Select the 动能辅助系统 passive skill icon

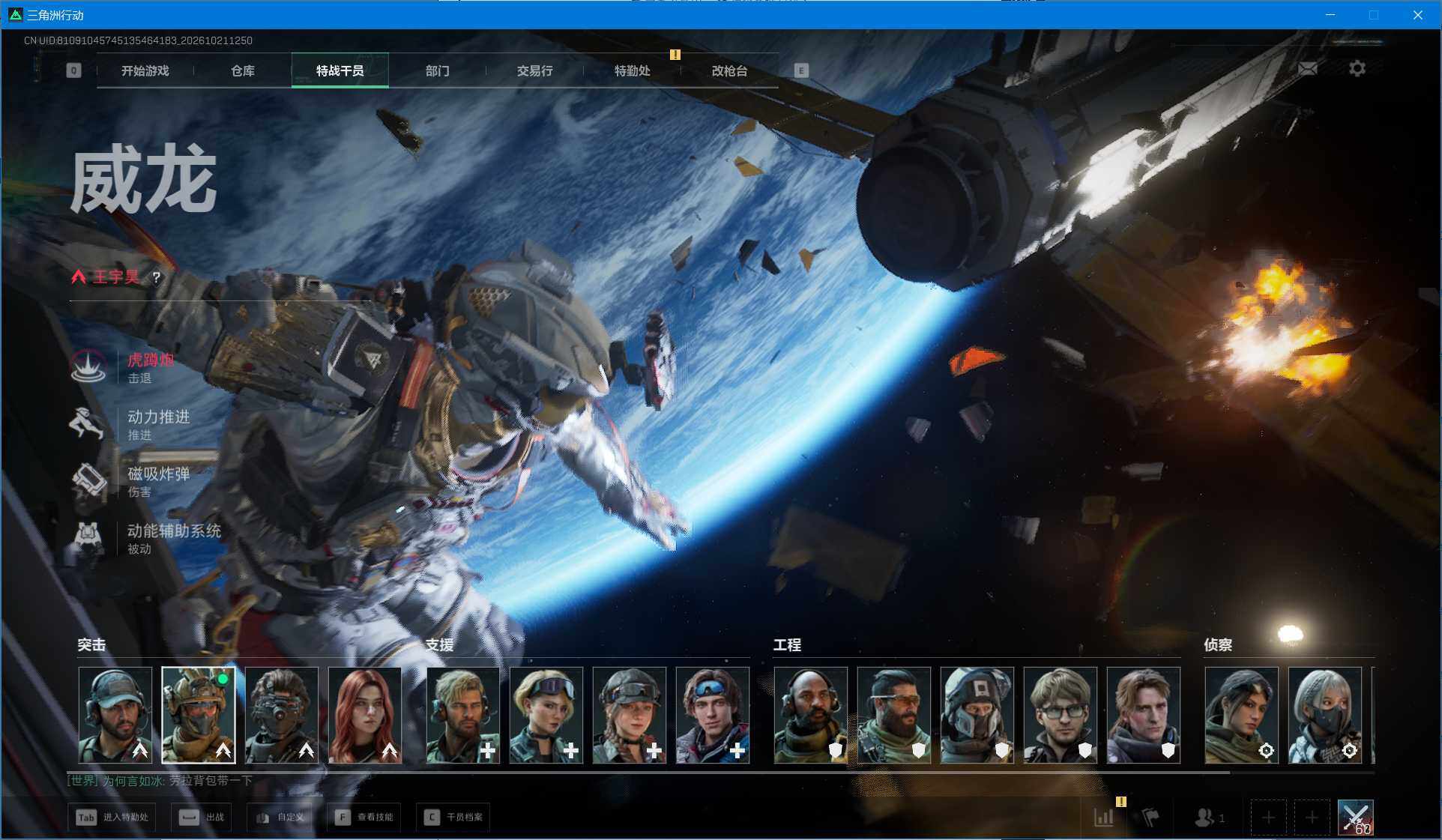click(x=88, y=538)
